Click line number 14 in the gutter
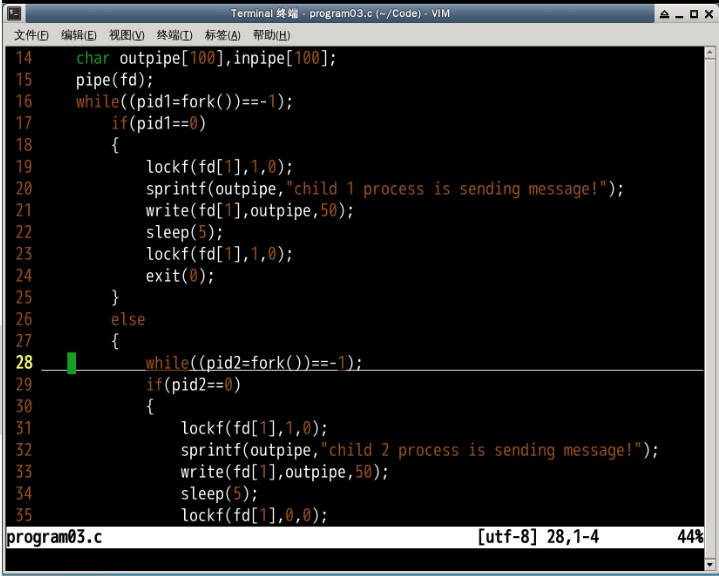This screenshot has height=576, width=719. click(x=23, y=58)
